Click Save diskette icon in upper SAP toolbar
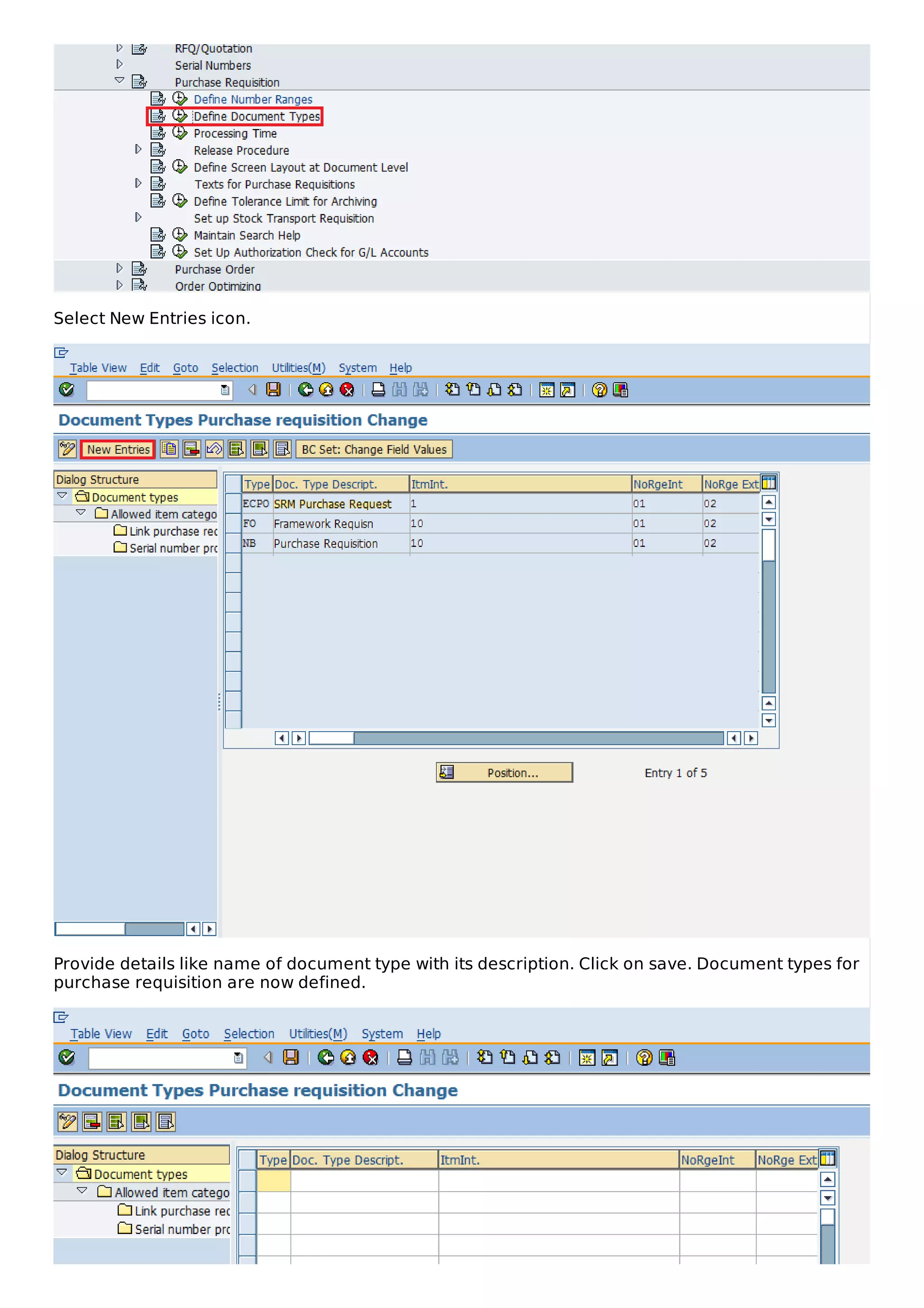Screen dimensions: 924x1308 (274, 390)
